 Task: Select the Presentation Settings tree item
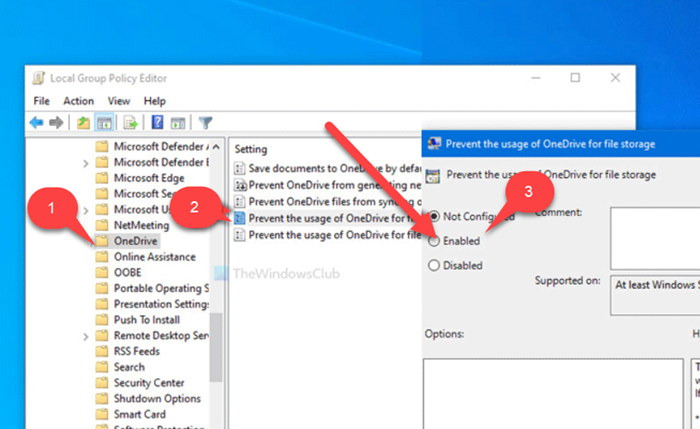click(161, 304)
